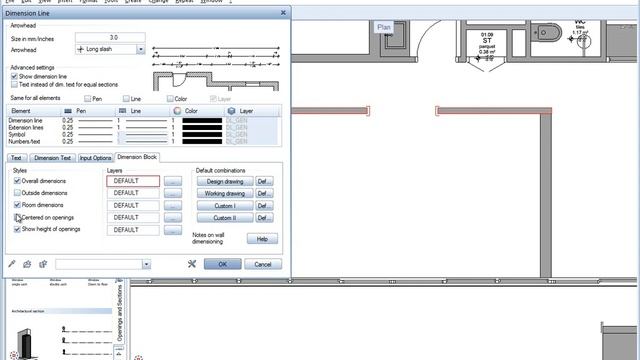Click the Layer column header icon
This screenshot has width=640, height=360.
click(231, 111)
